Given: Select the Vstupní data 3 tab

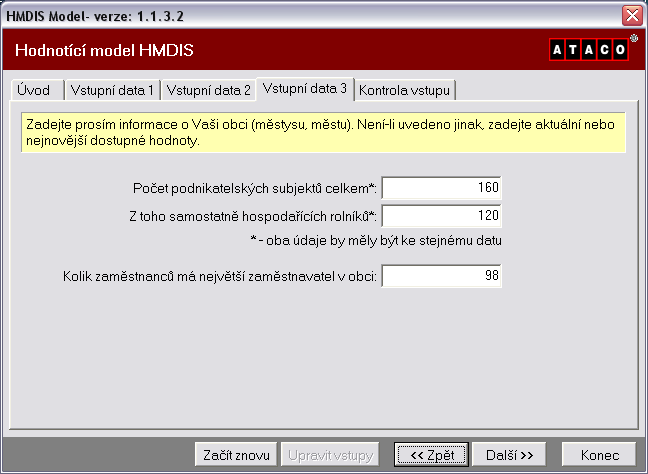Looking at the screenshot, I should (x=305, y=88).
